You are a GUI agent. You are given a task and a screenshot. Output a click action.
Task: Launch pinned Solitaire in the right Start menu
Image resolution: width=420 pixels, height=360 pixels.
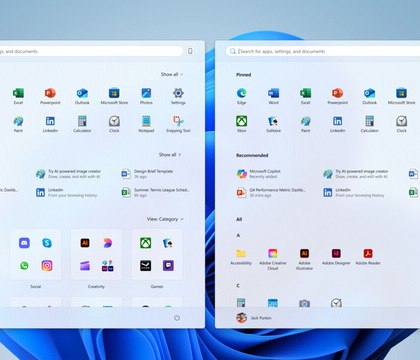pos(273,124)
